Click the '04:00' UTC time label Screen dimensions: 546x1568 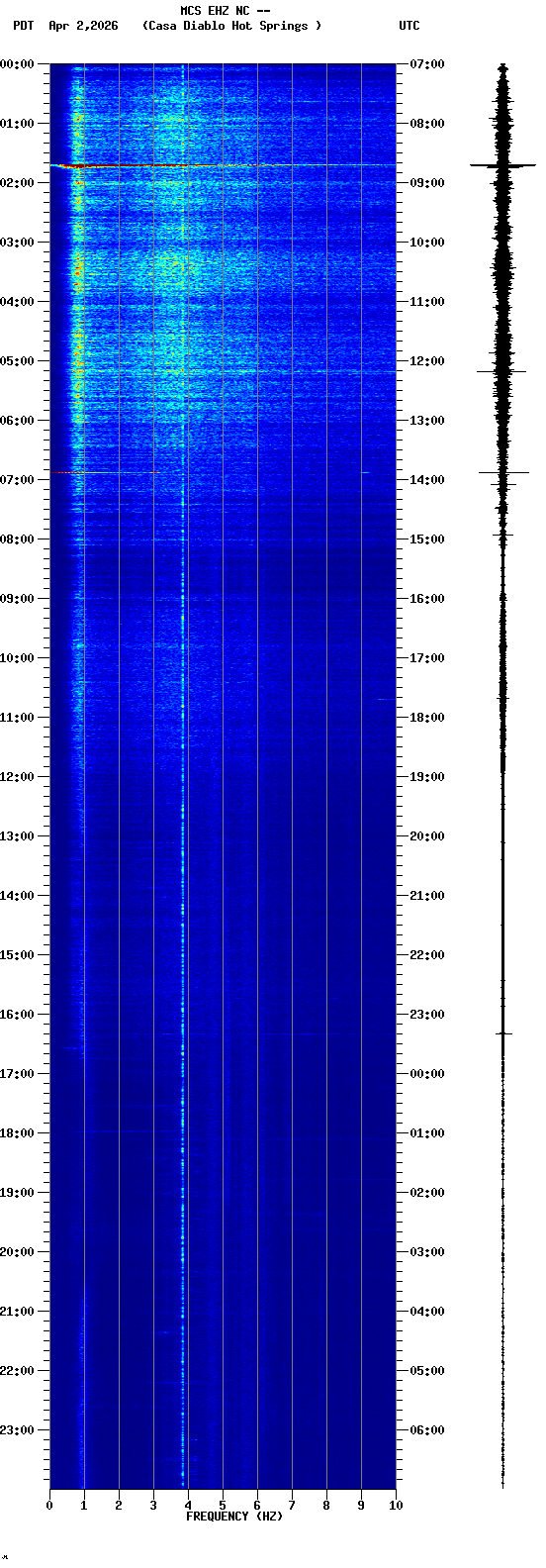pos(427,1312)
